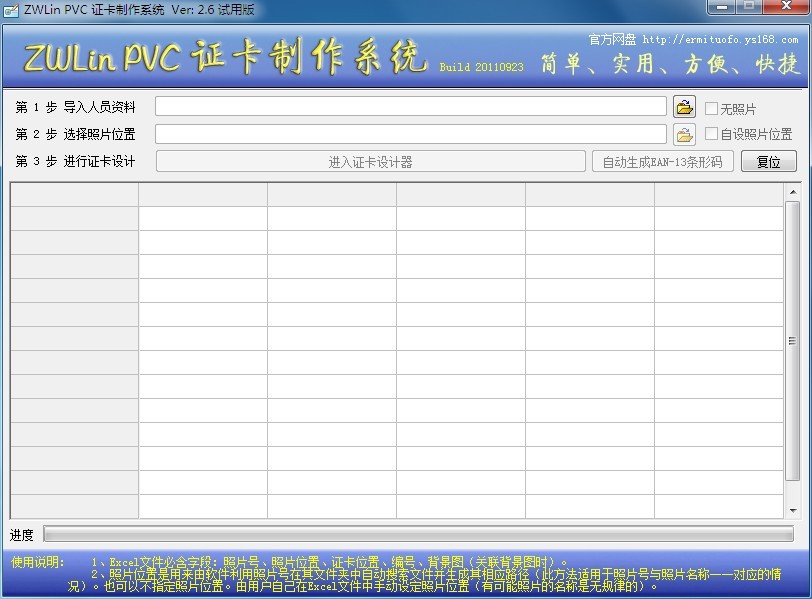Select the top-left corner cell of the grid
Image resolution: width=812 pixels, height=599 pixels.
[x=74, y=194]
